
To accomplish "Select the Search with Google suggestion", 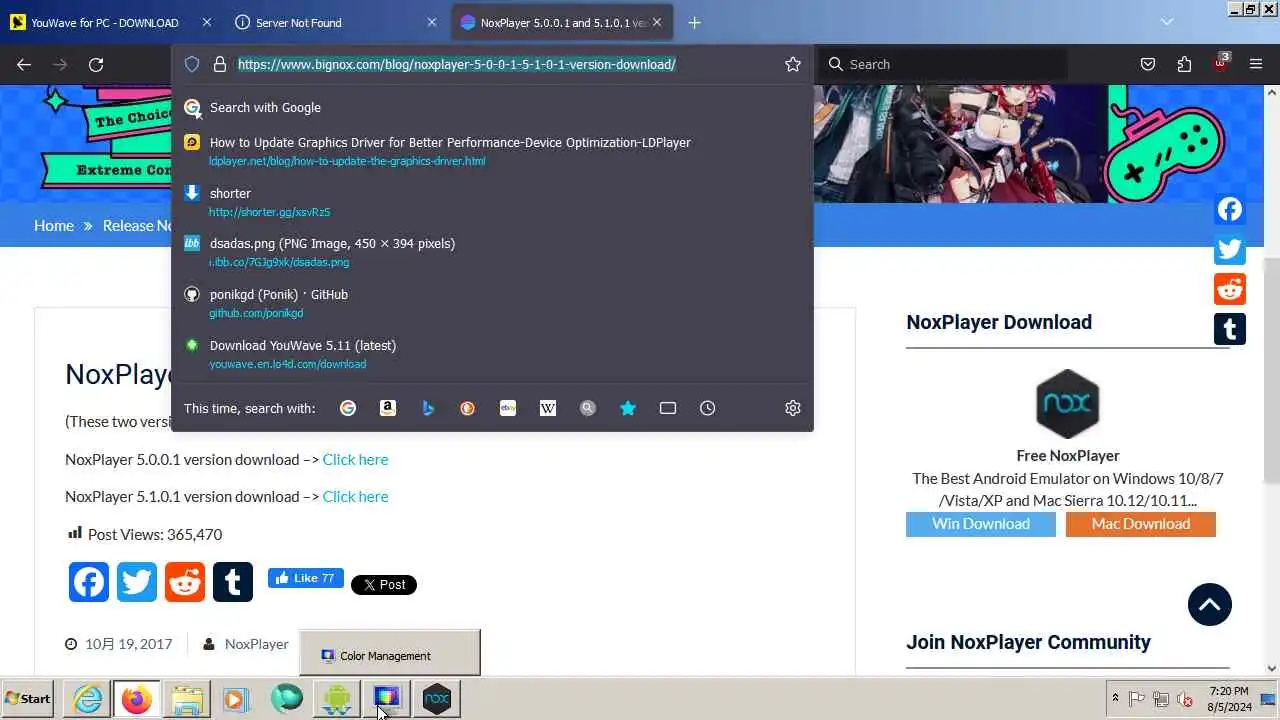I will coord(492,107).
